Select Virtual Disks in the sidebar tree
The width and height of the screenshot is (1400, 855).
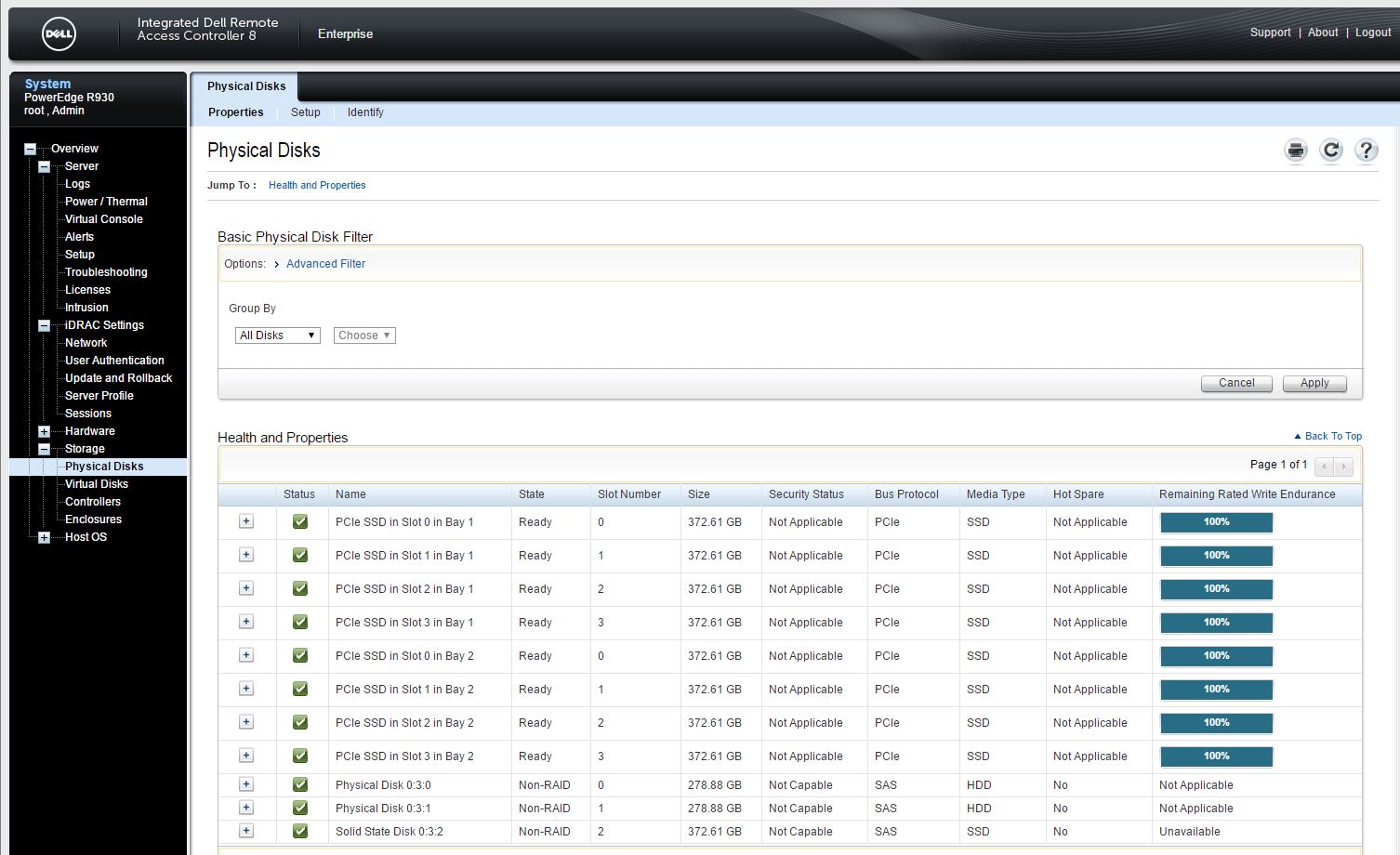pos(97,484)
